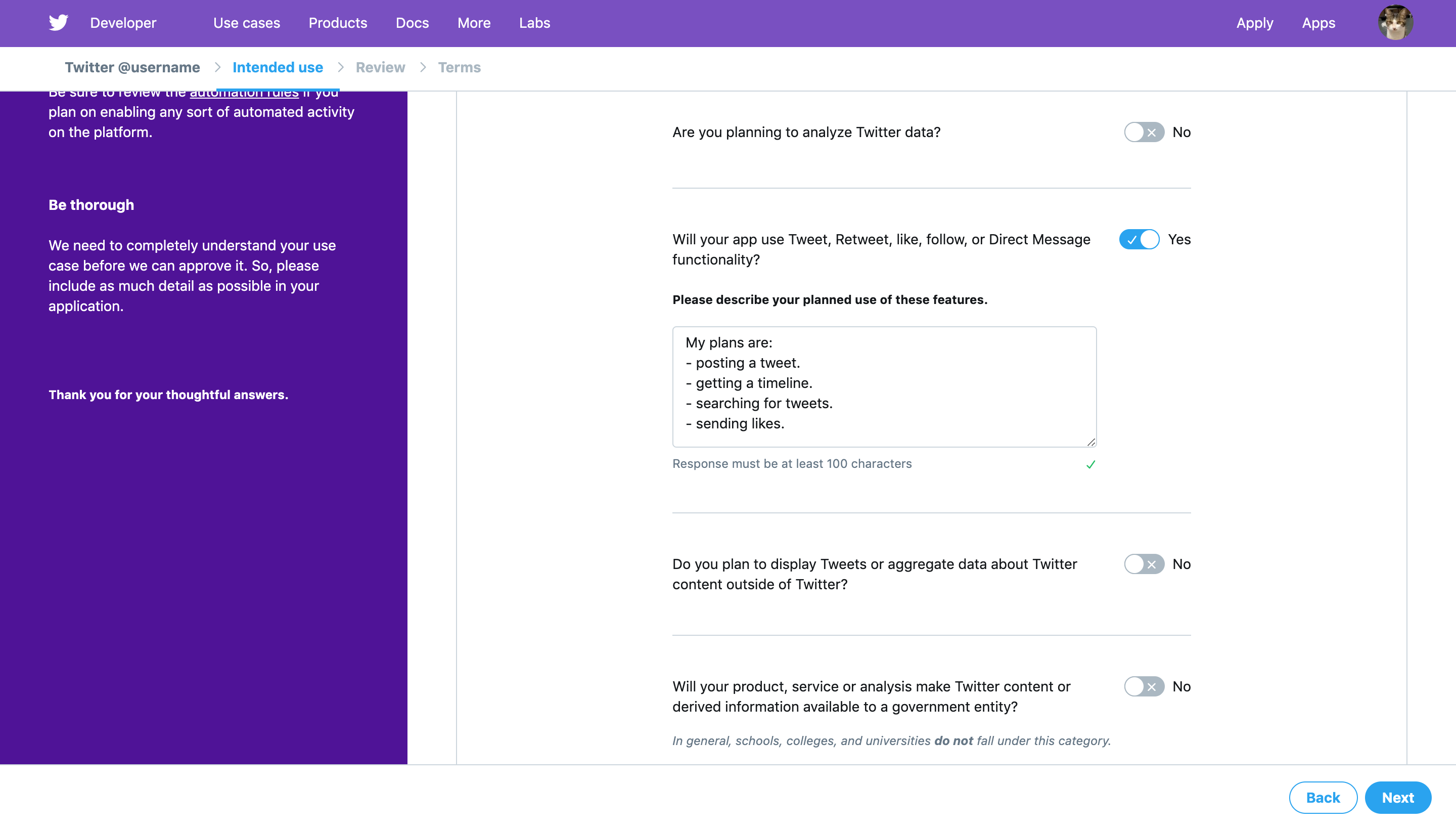Open the automation rules link

pyautogui.click(x=244, y=94)
